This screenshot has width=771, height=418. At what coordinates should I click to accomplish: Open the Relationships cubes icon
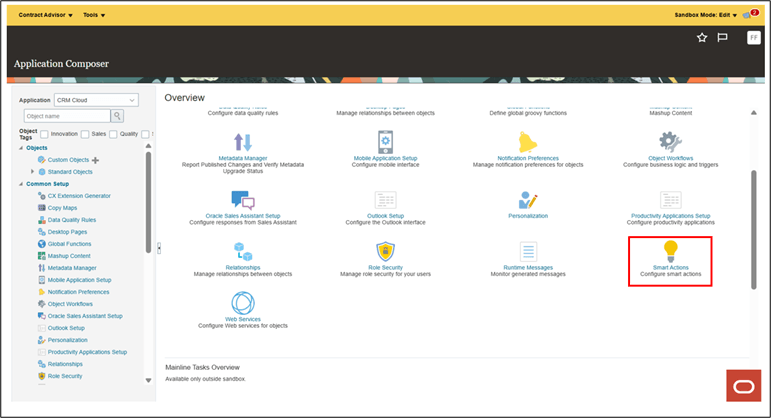pyautogui.click(x=243, y=251)
